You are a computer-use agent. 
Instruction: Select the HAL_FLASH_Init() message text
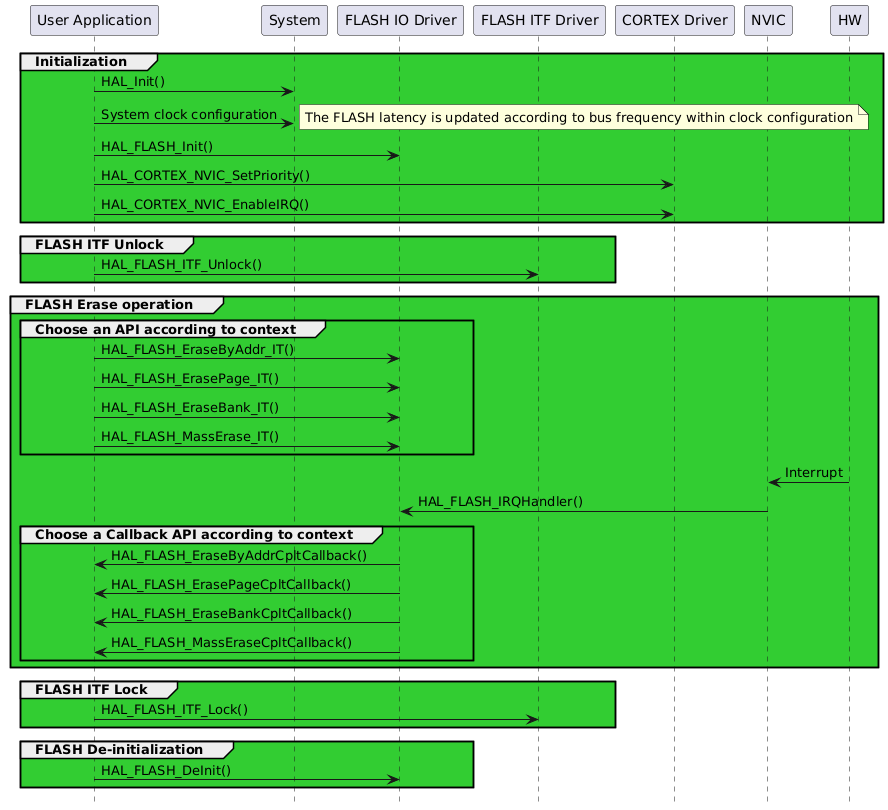tap(157, 147)
